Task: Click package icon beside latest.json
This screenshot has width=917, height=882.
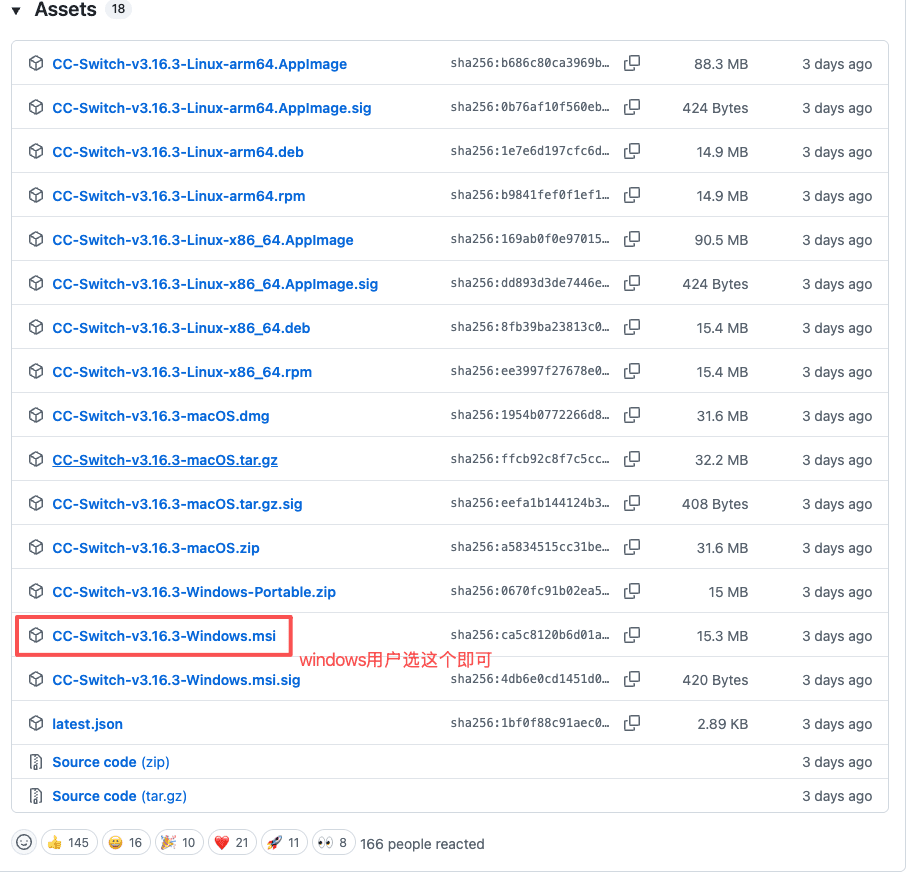Action: coord(36,723)
